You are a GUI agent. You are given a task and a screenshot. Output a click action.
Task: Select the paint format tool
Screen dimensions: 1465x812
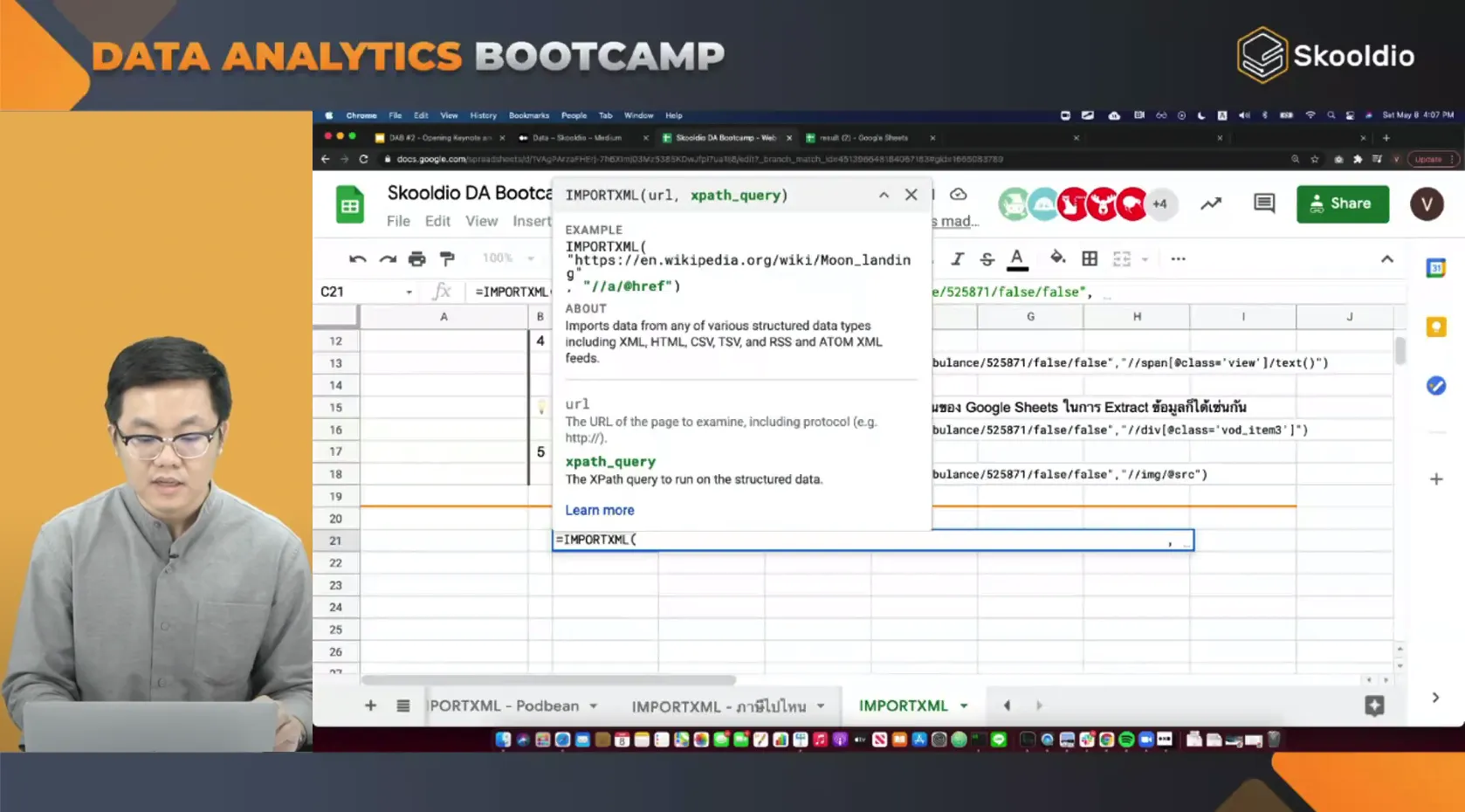[447, 258]
